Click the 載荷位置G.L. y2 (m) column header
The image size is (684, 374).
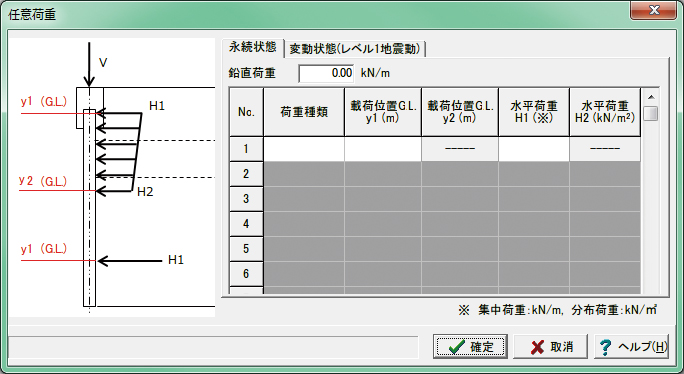click(x=460, y=112)
